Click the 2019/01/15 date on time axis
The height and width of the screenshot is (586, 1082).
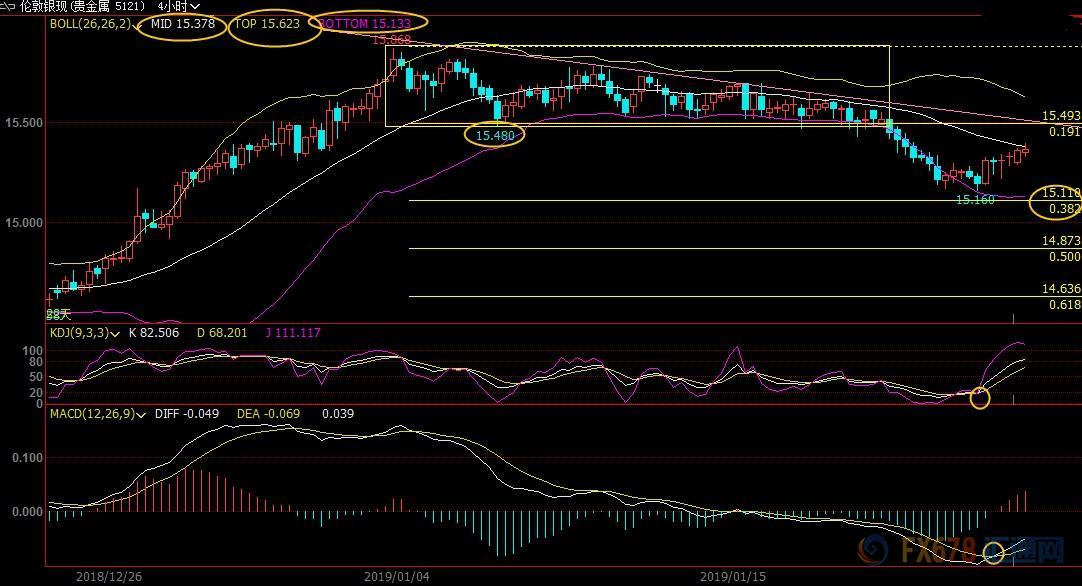[x=731, y=577]
